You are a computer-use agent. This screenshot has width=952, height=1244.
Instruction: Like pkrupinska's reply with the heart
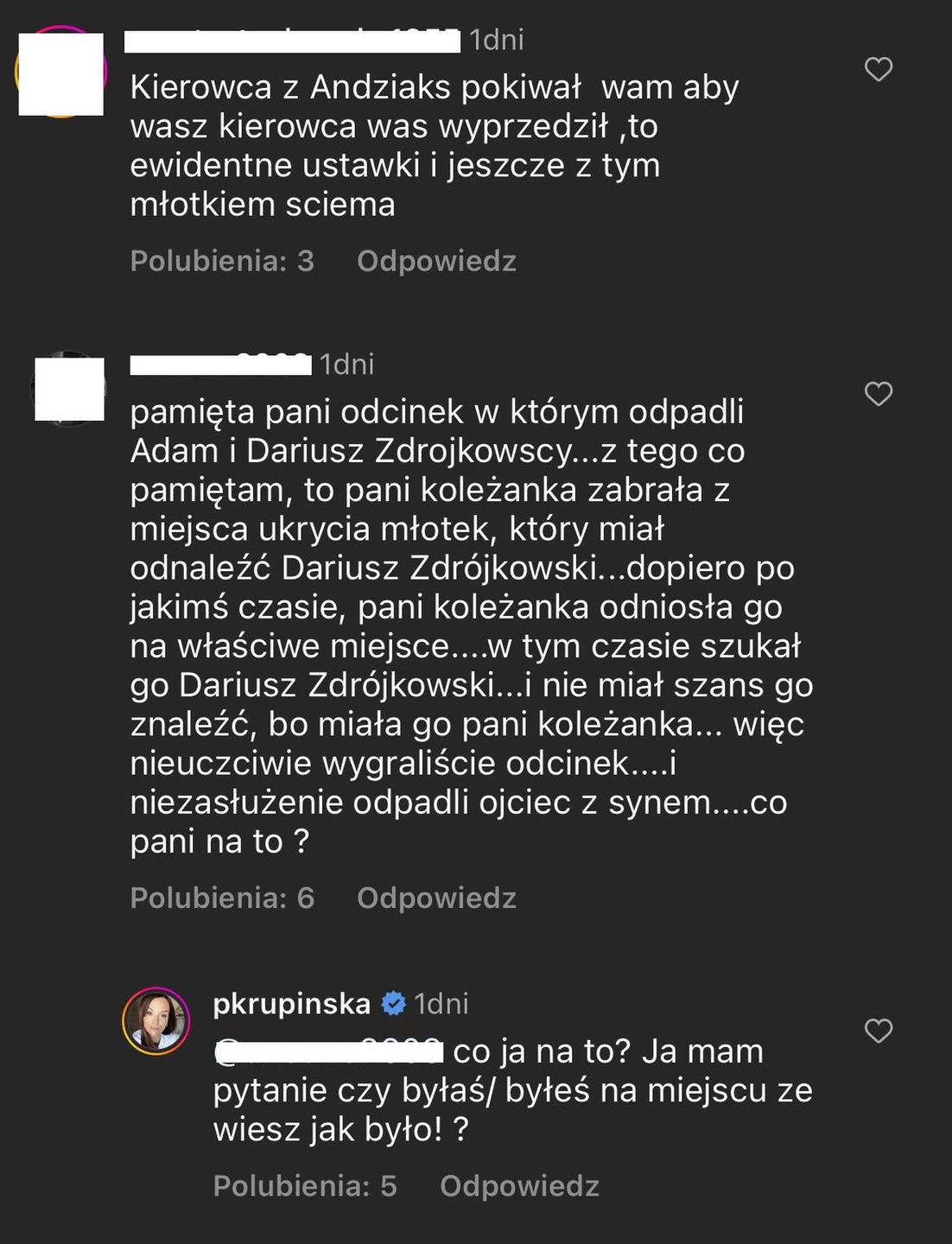pos(878,1030)
